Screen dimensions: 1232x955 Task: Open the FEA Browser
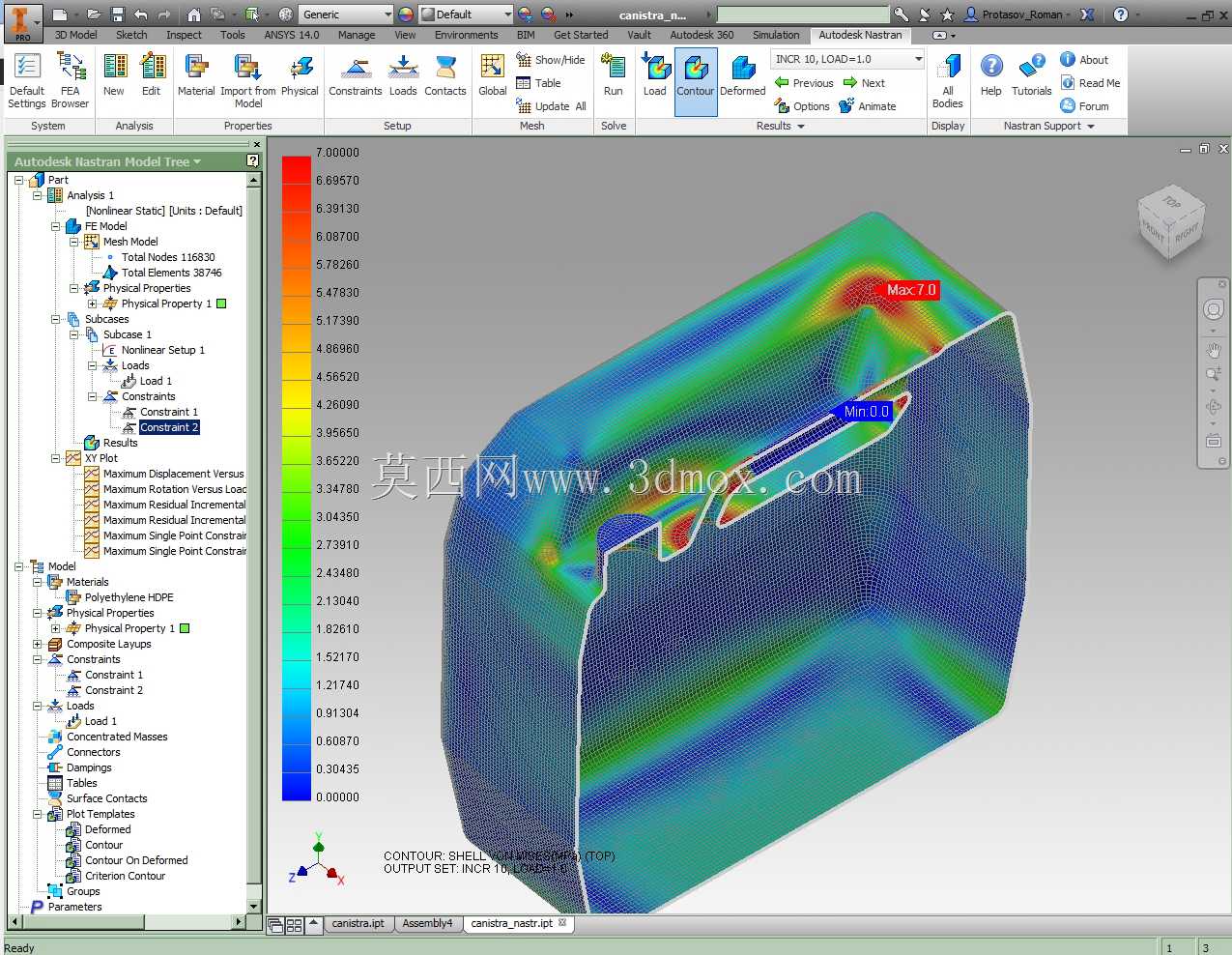70,80
